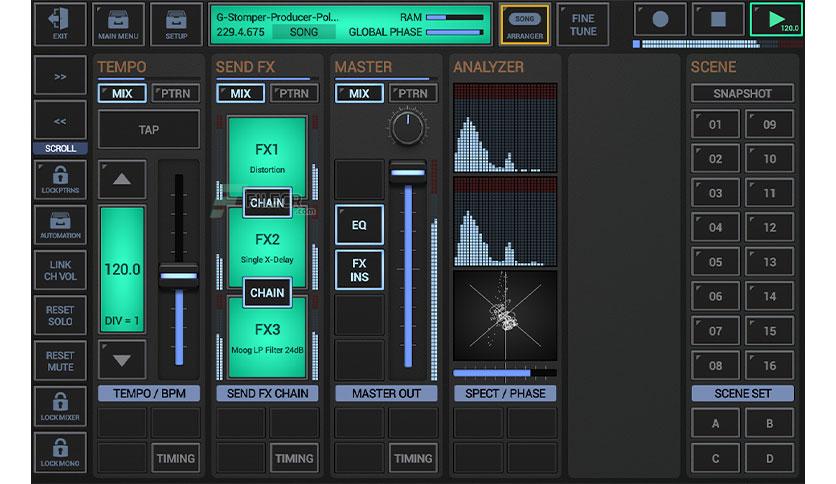Decrease tempo with the down arrow
The height and width of the screenshot is (484, 836).
122,360
